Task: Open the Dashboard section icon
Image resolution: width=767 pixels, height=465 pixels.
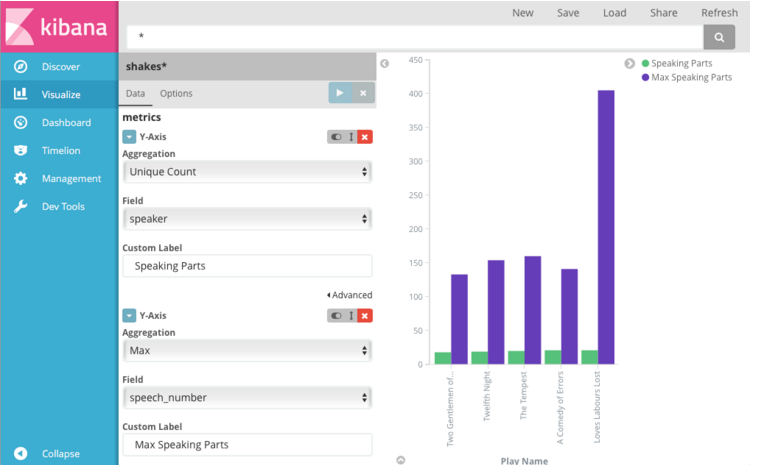Action: [x=21, y=123]
